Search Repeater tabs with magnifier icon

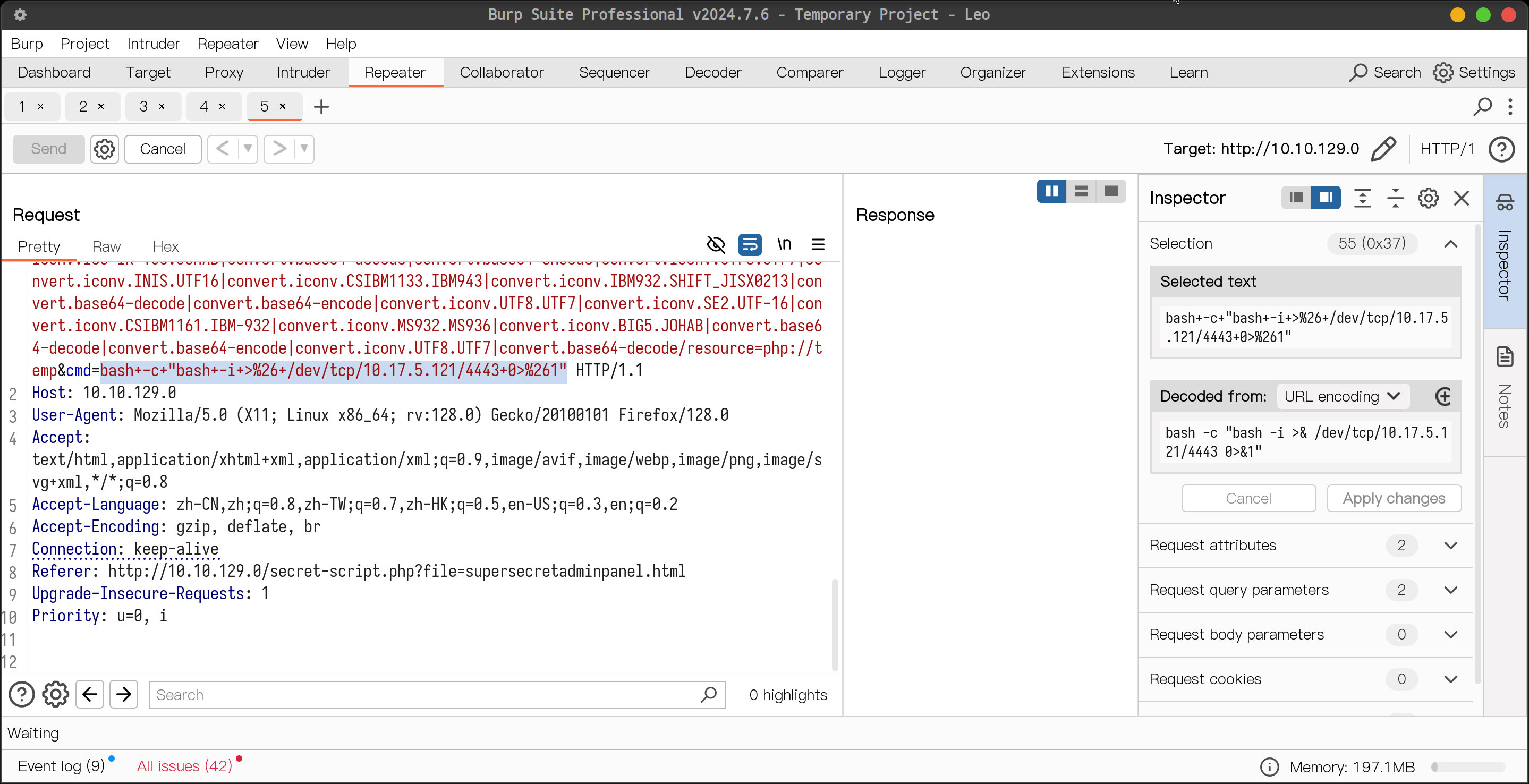click(x=1482, y=107)
